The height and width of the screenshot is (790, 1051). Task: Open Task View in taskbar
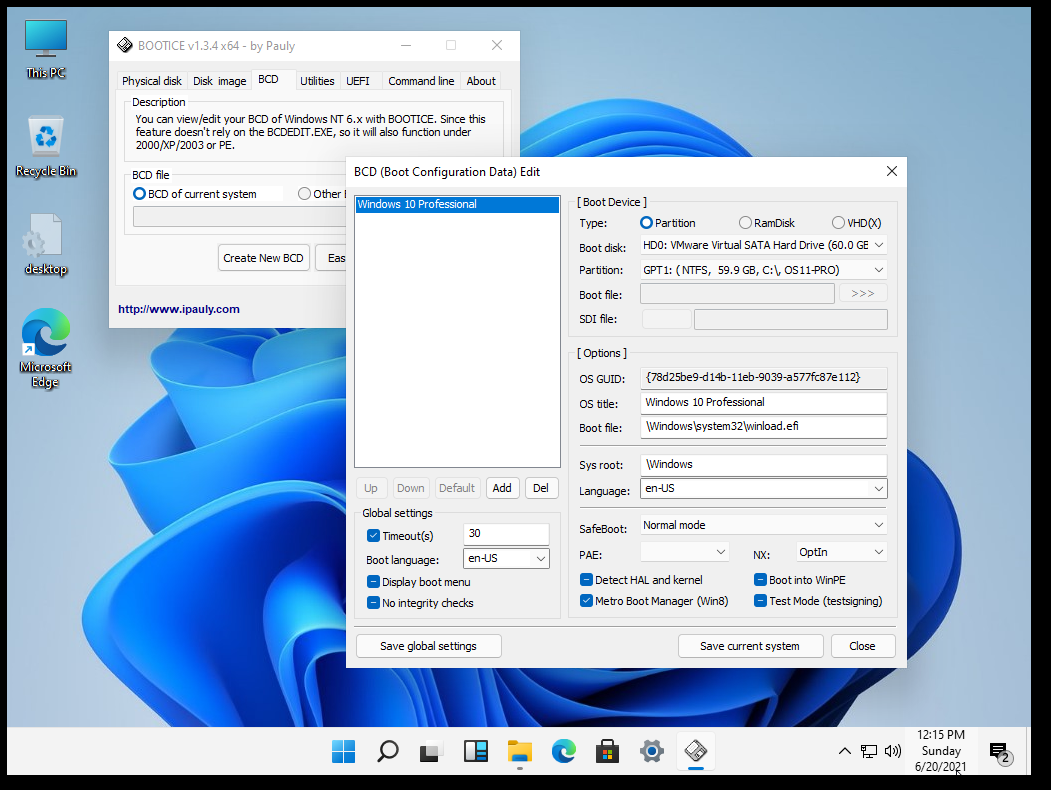[431, 751]
